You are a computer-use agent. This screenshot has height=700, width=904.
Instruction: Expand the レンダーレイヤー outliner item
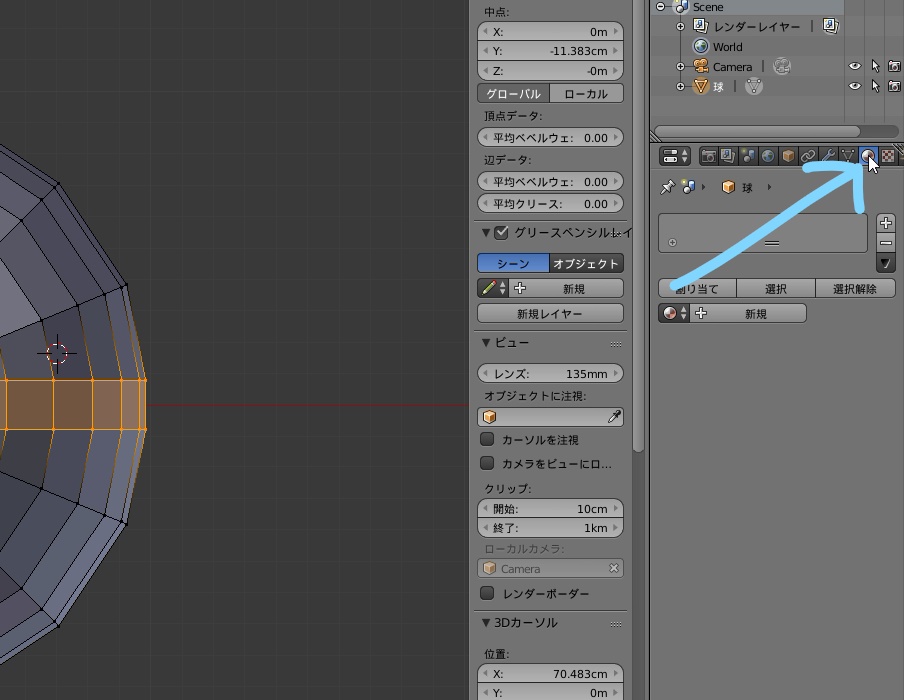point(680,26)
